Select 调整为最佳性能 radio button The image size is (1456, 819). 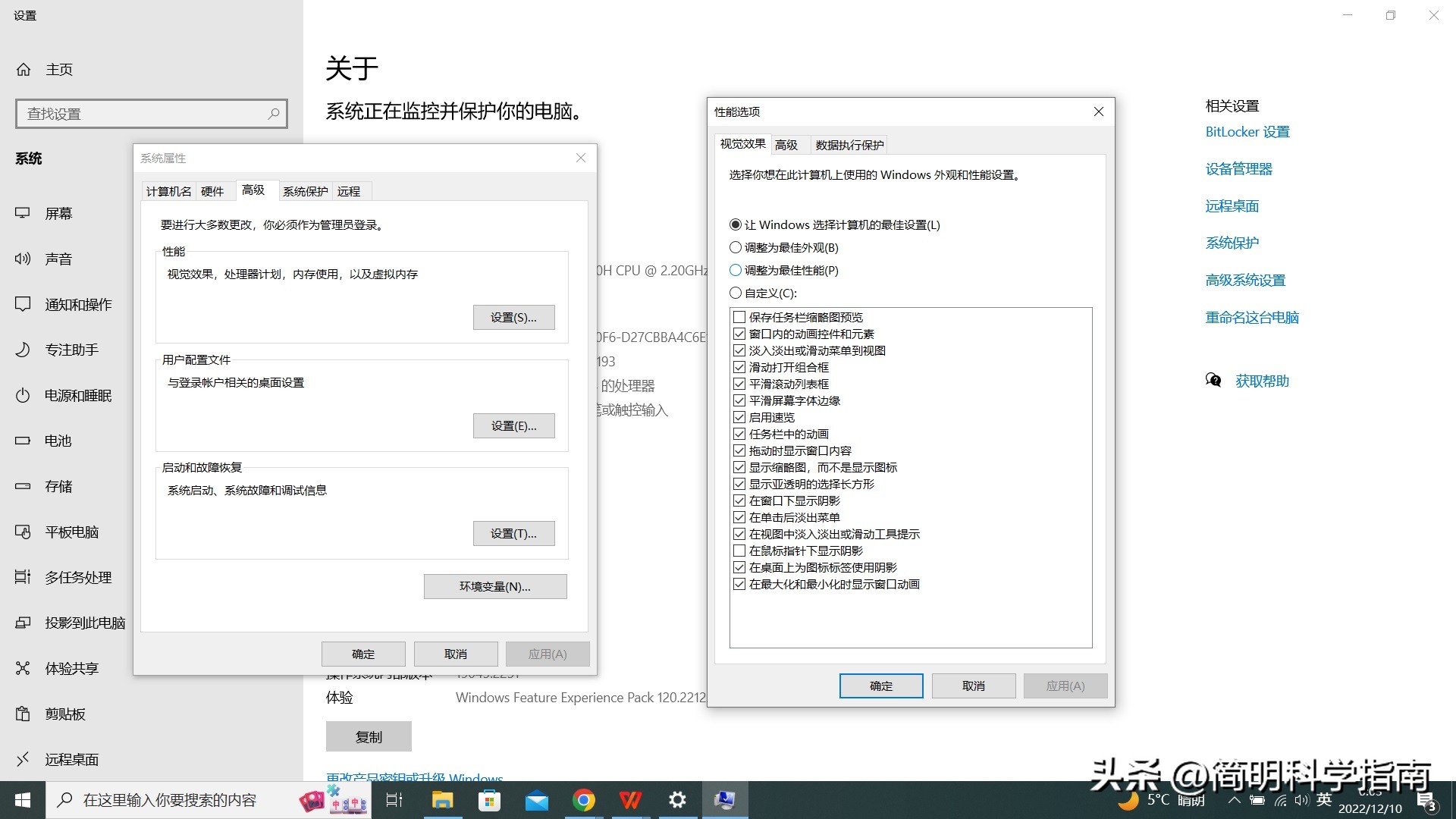[735, 270]
